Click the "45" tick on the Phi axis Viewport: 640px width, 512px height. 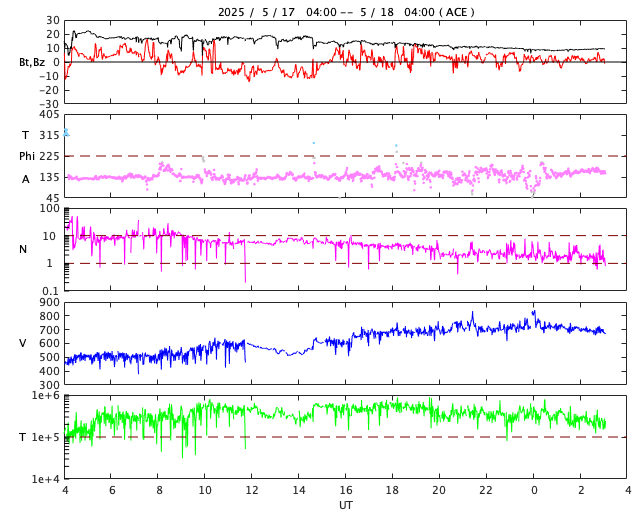pyautogui.click(x=53, y=198)
